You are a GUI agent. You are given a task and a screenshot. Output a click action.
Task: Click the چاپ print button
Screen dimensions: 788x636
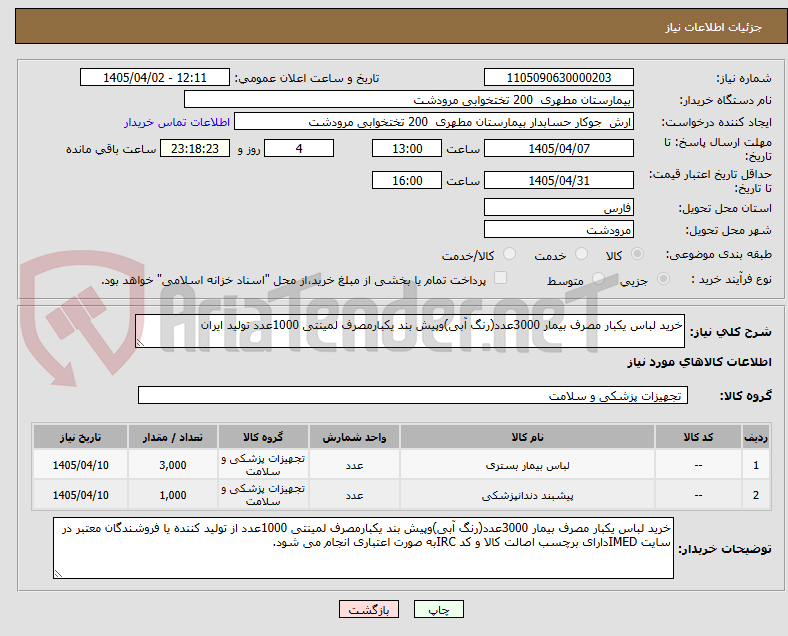click(x=438, y=609)
